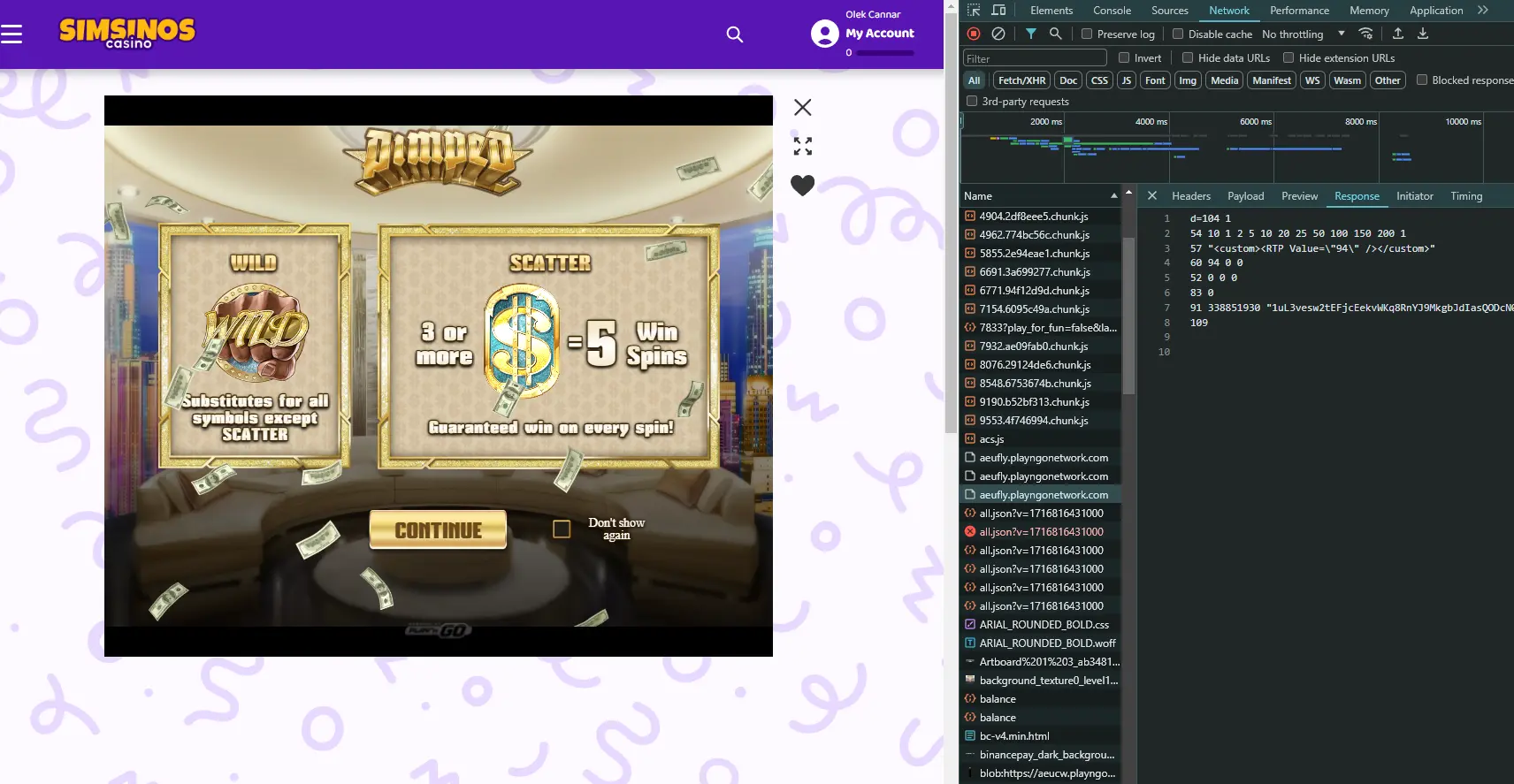Viewport: 1514px width, 784px height.
Task: Stop recording the network log
Action: click(x=974, y=34)
